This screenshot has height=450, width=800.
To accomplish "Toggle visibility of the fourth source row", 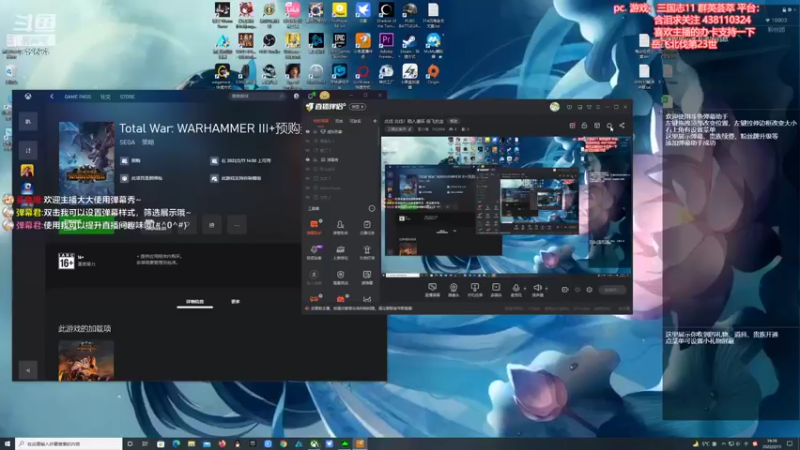I will (308, 160).
